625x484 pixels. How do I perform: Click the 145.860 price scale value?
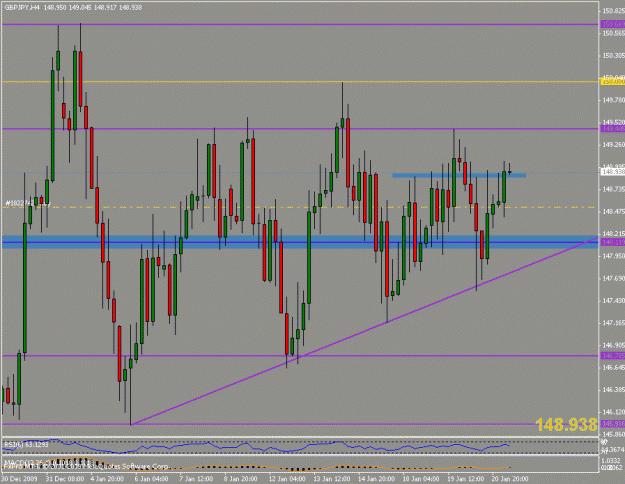coord(613,434)
